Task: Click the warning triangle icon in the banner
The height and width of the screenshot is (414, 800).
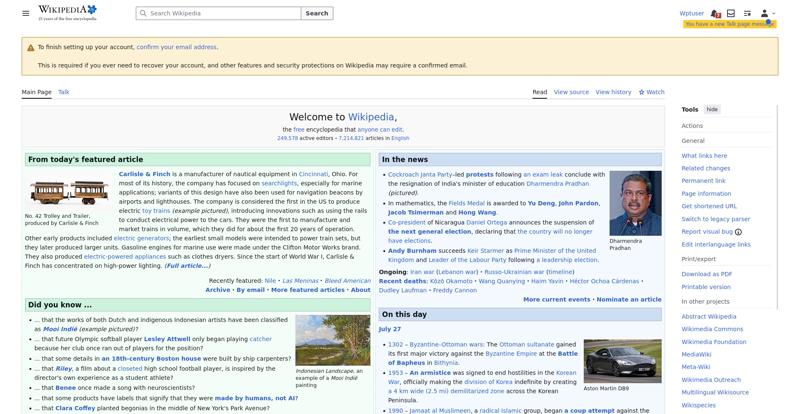Action: tap(31, 47)
